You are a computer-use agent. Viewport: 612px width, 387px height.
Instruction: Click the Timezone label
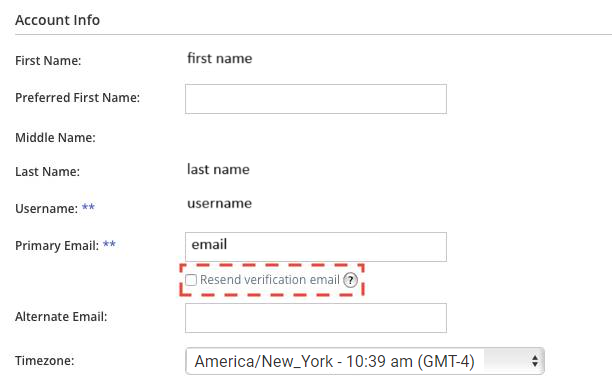coord(44,360)
